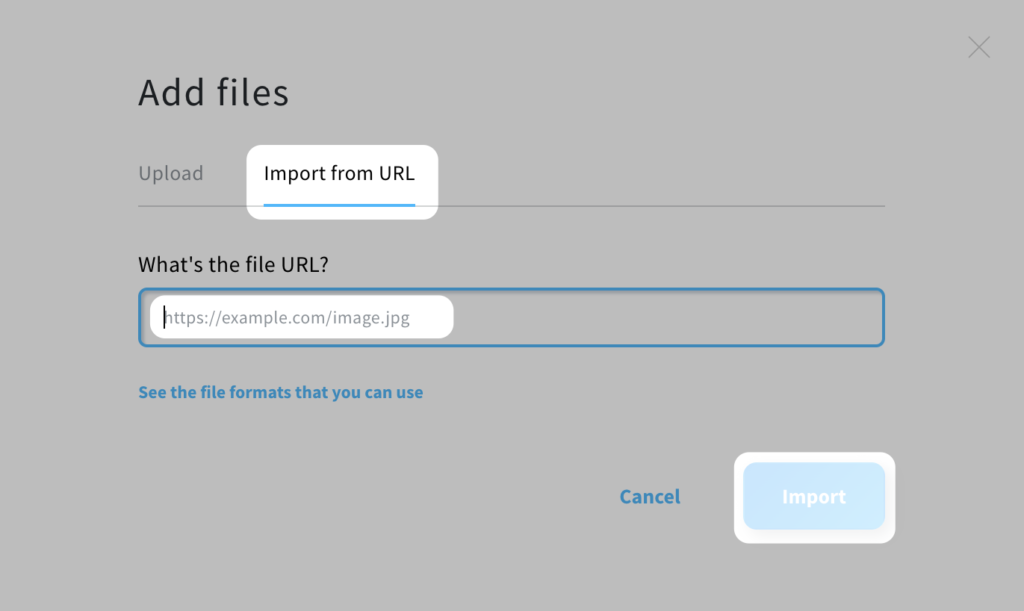This screenshot has width=1024, height=611.
Task: Select the Import from URL tab
Action: pos(339,174)
